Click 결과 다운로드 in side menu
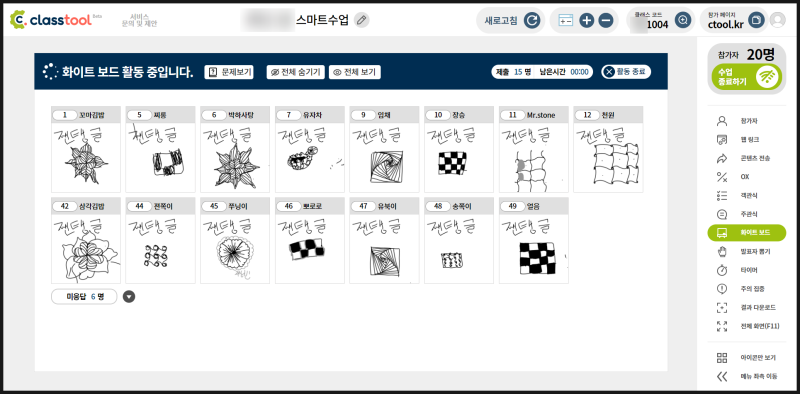 click(747, 307)
